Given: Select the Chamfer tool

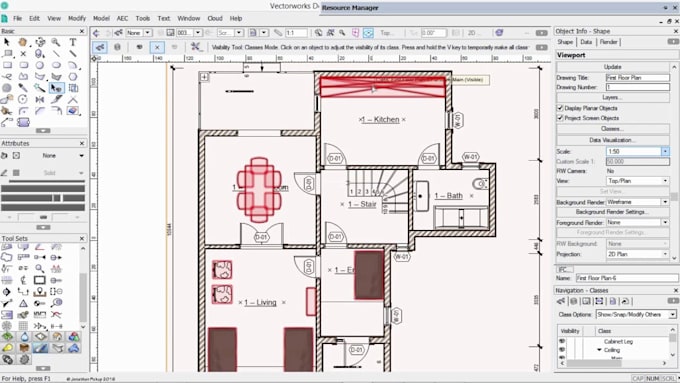Looking at the screenshot, I should 40,111.
